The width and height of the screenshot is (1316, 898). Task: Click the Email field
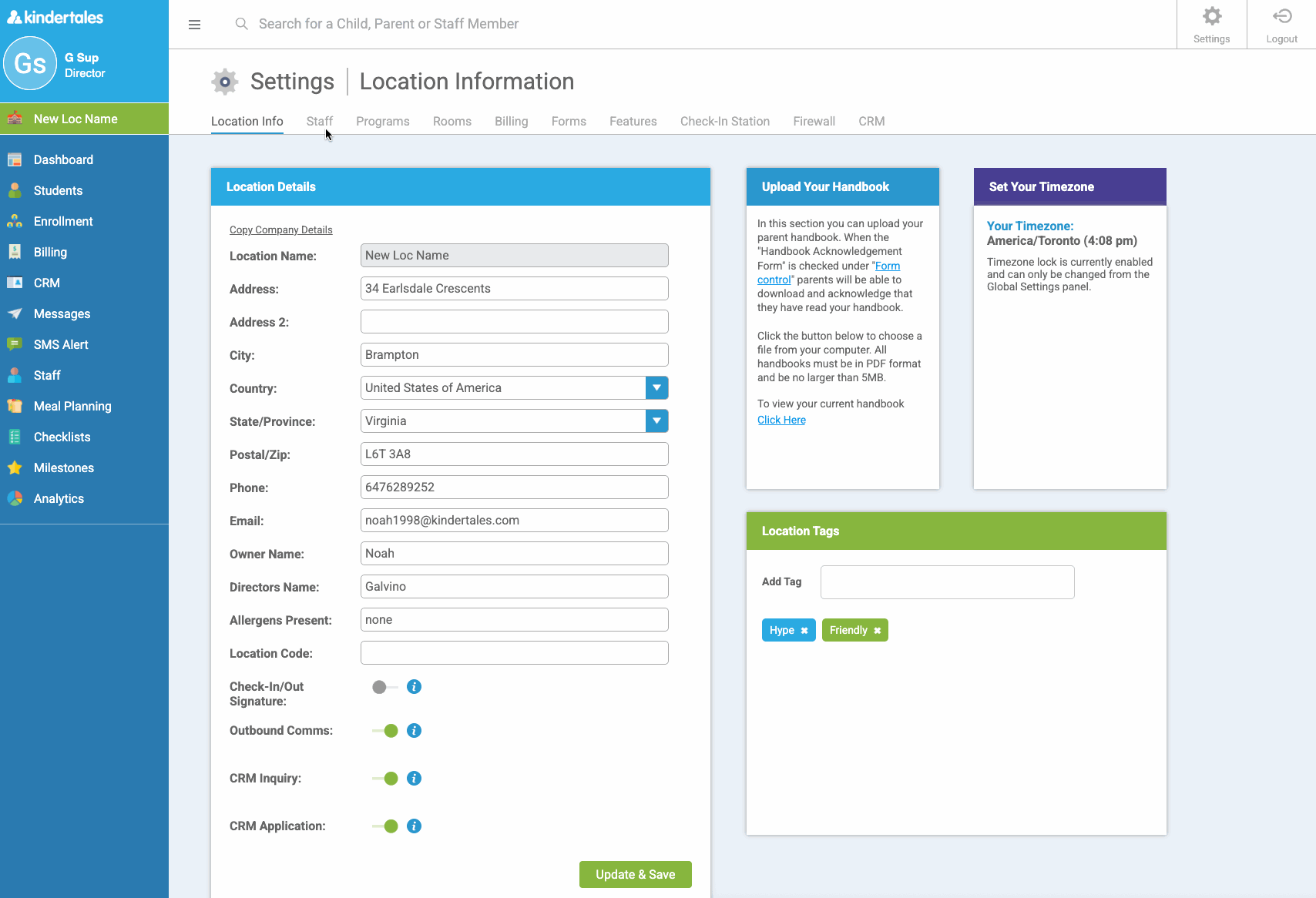514,520
